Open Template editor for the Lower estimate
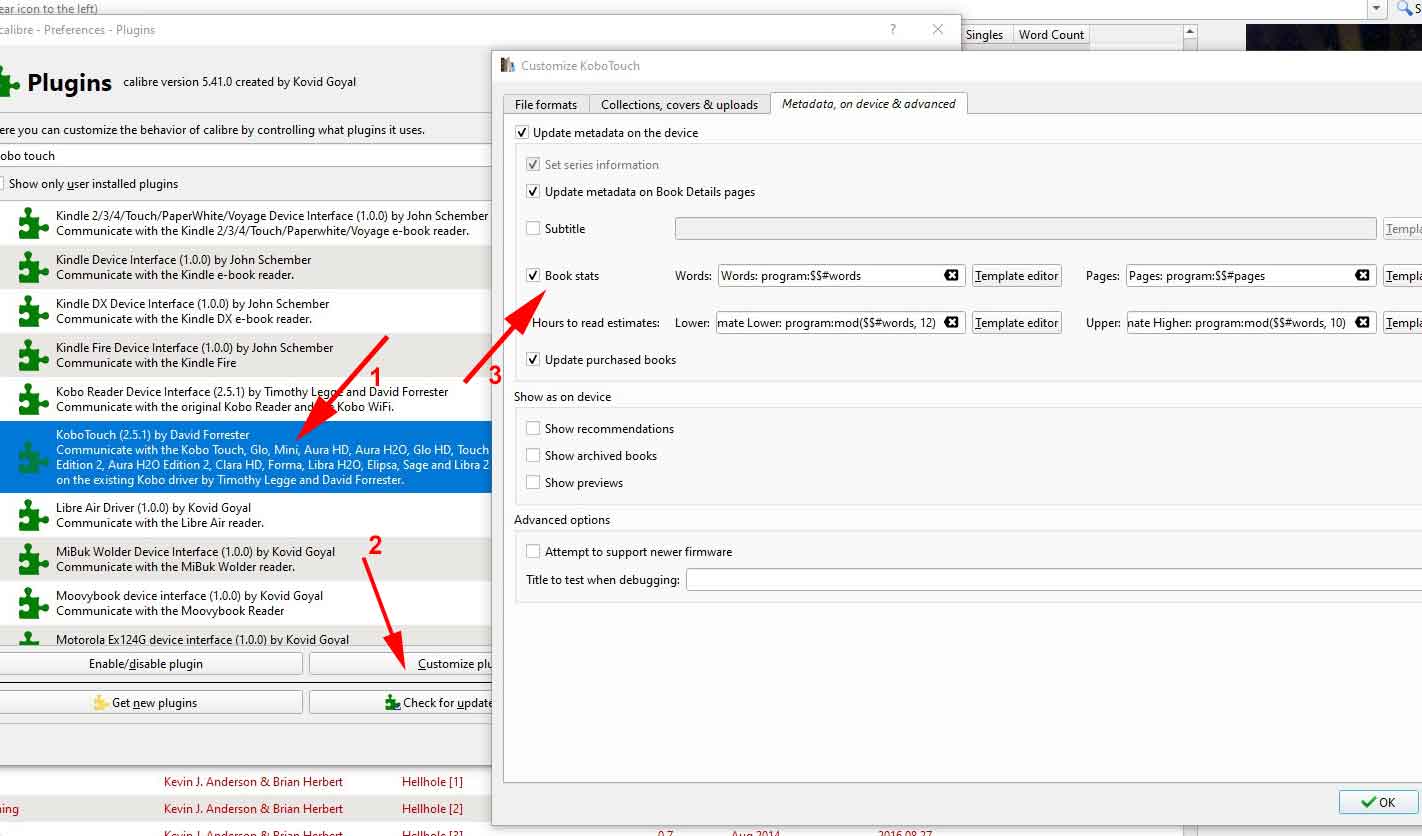1422x836 pixels. tap(1016, 323)
